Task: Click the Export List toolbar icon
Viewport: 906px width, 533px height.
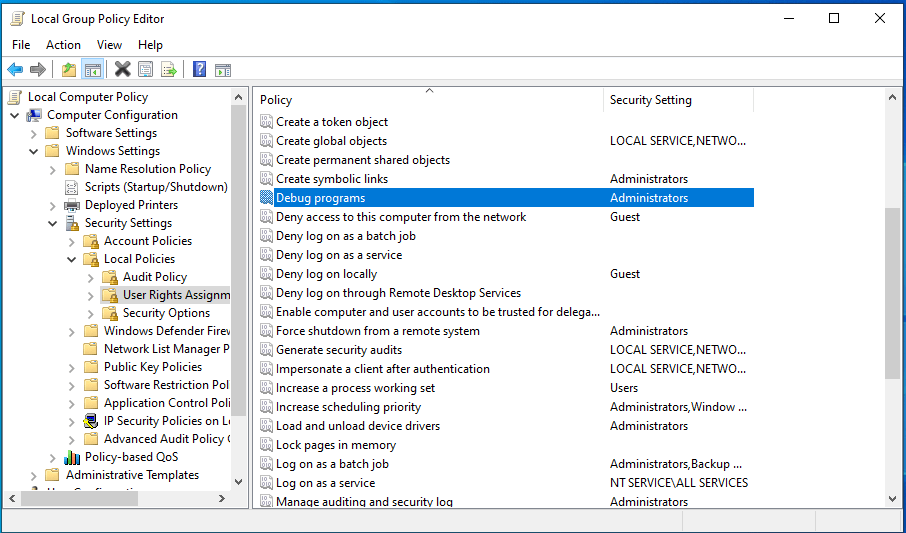Action: (x=169, y=69)
